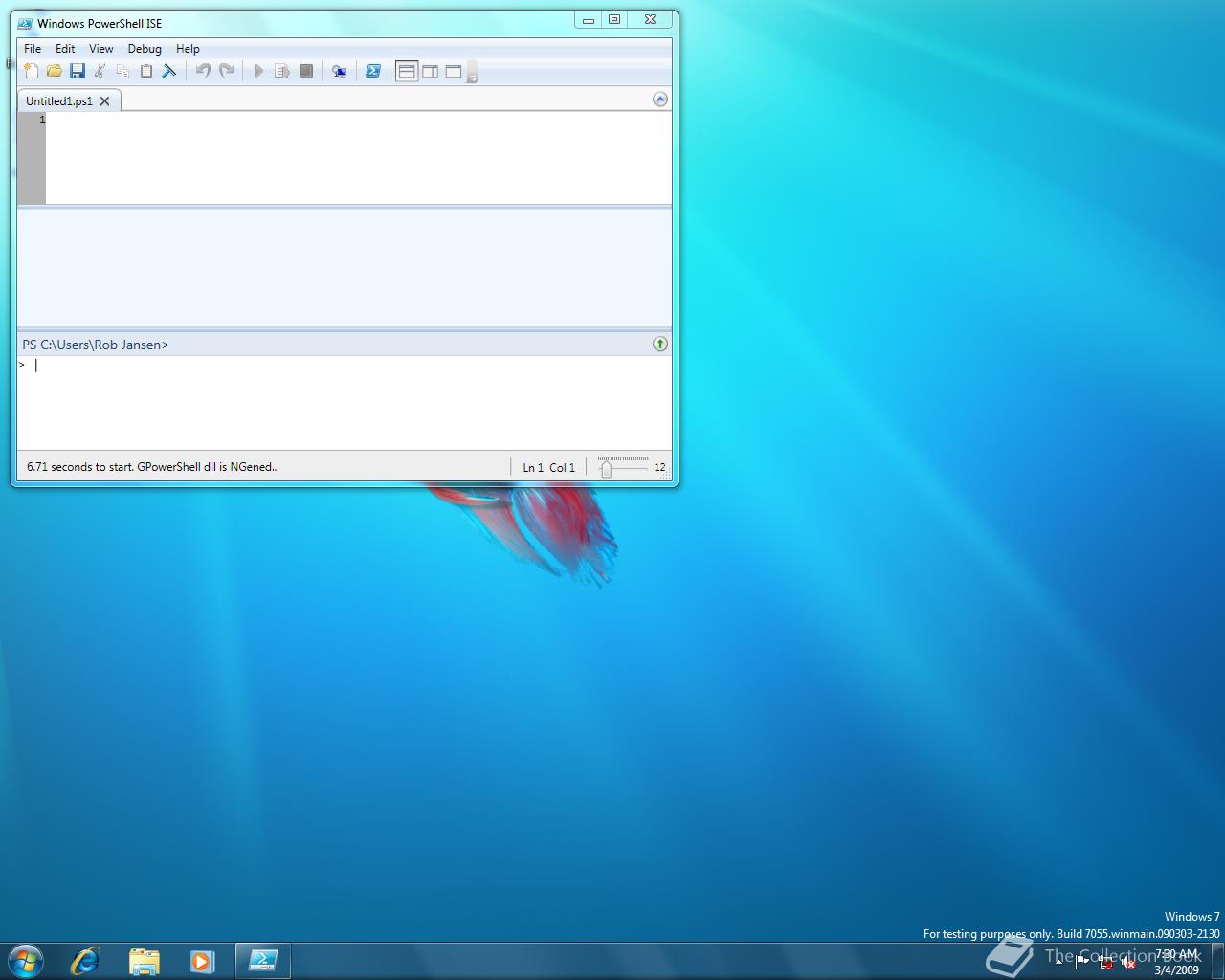
Task: Run the script with the green play icon
Action: pos(258,71)
